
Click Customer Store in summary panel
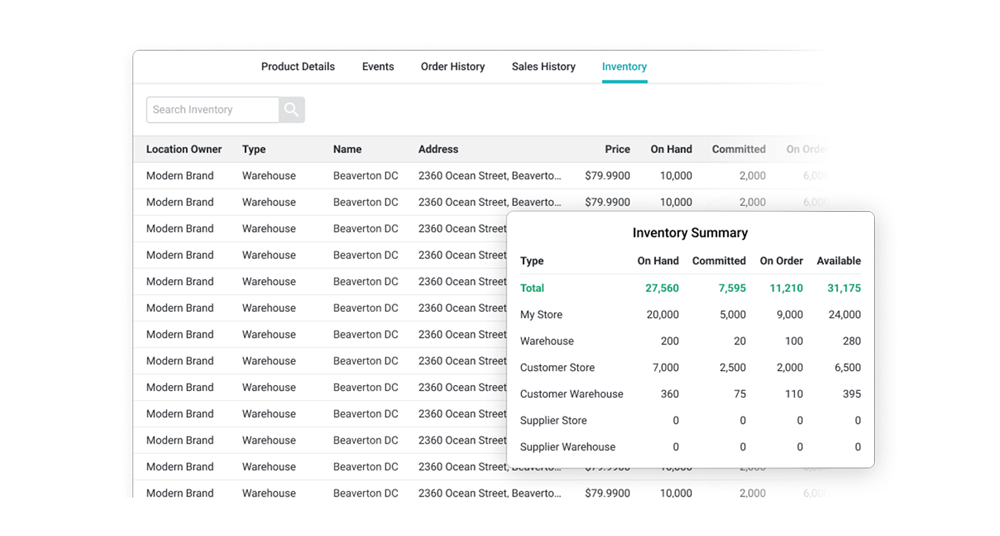coord(557,368)
